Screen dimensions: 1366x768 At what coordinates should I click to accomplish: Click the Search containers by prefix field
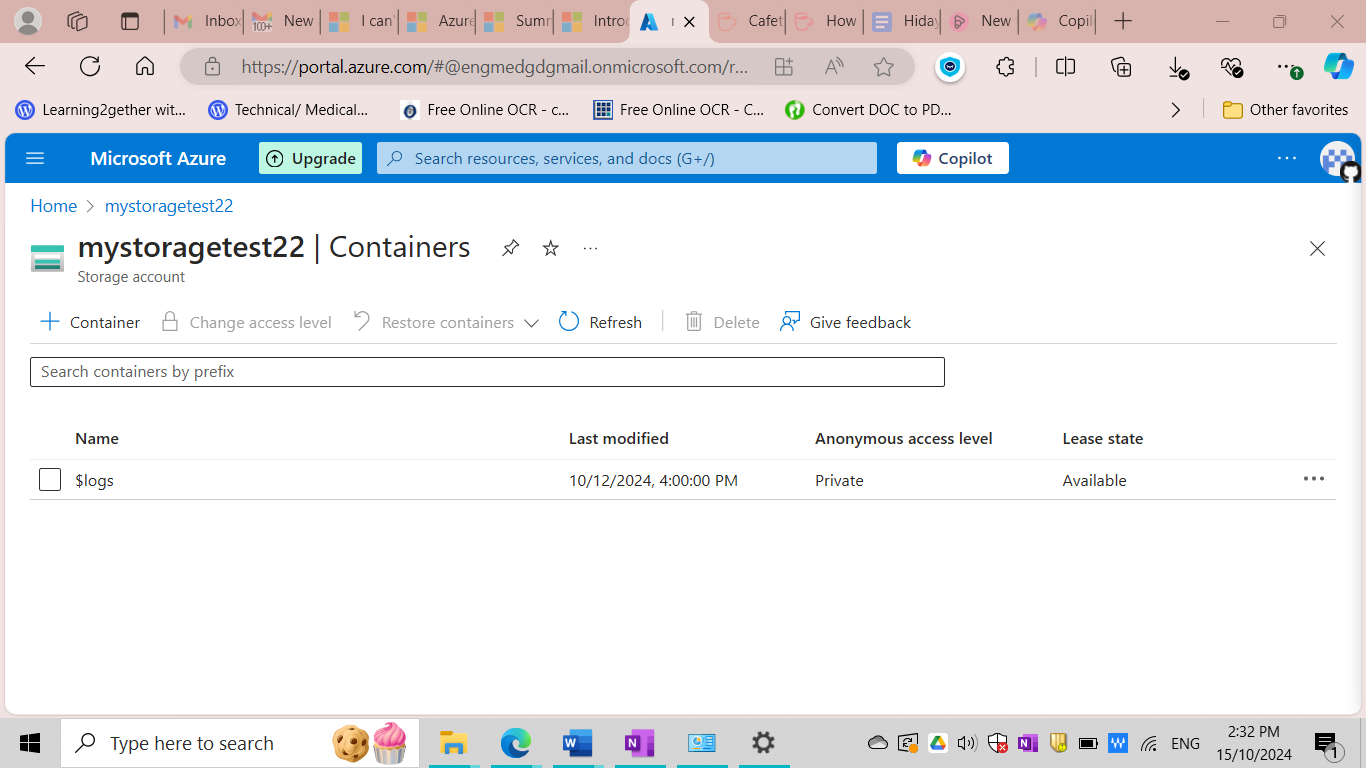click(x=487, y=371)
